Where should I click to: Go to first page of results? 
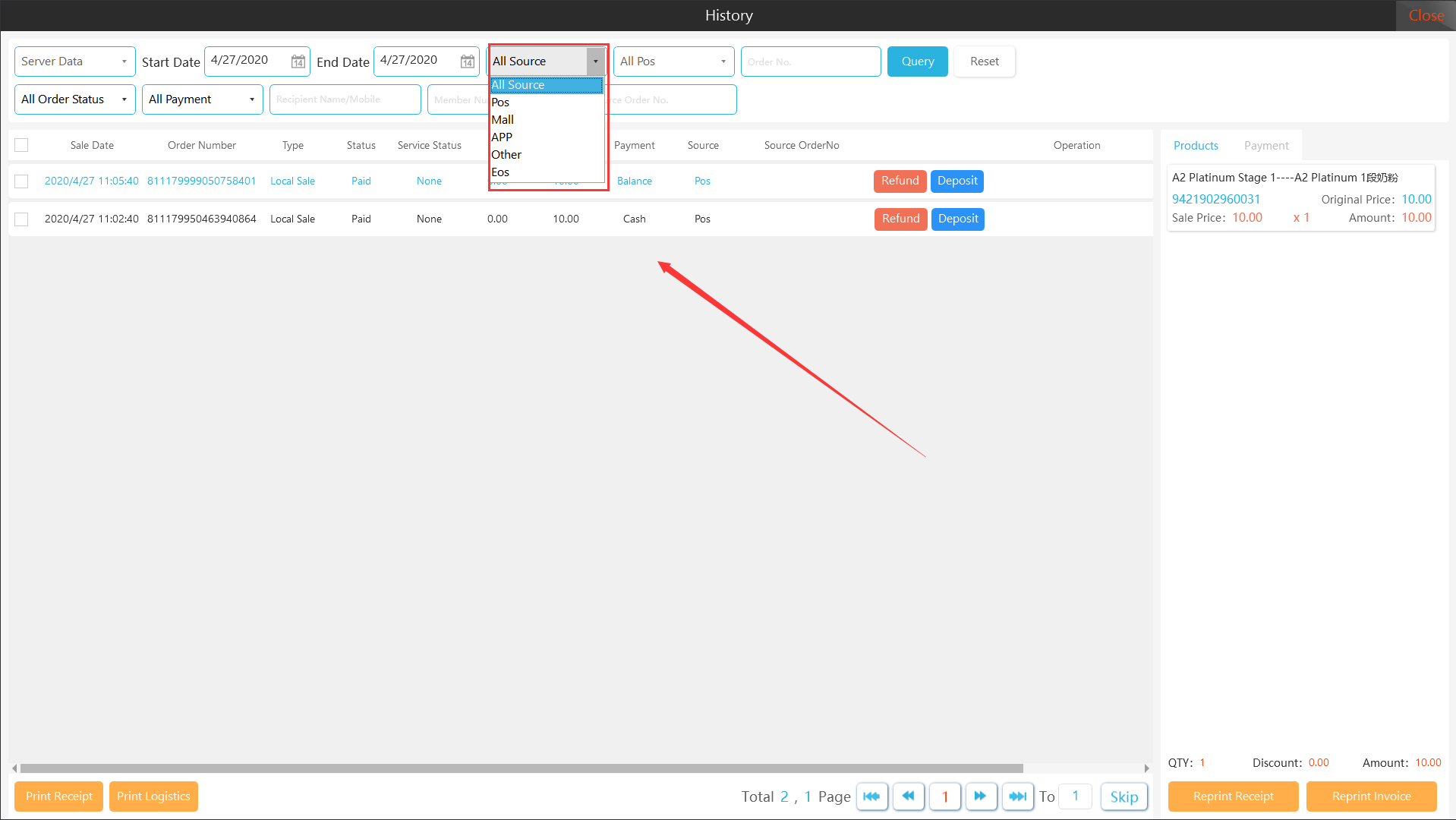(871, 796)
